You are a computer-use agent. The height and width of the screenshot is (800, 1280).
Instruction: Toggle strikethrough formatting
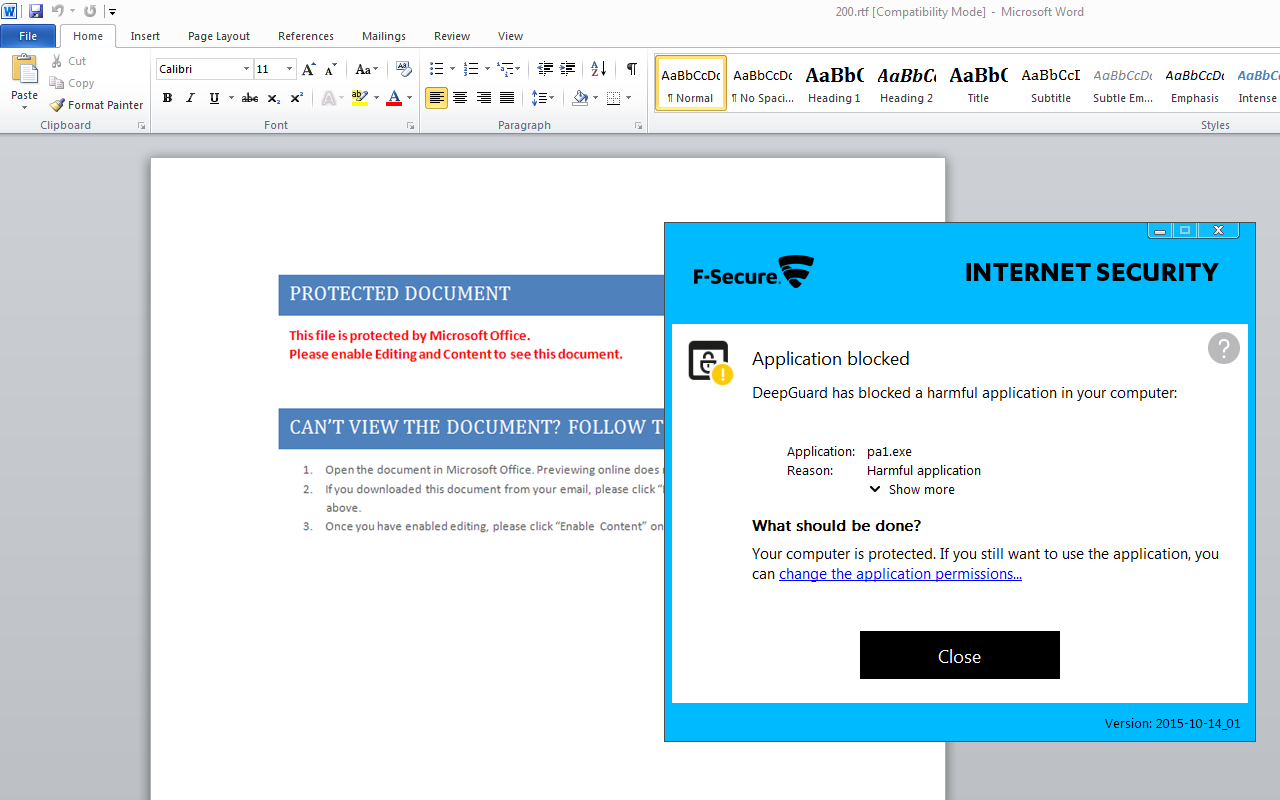tap(249, 98)
